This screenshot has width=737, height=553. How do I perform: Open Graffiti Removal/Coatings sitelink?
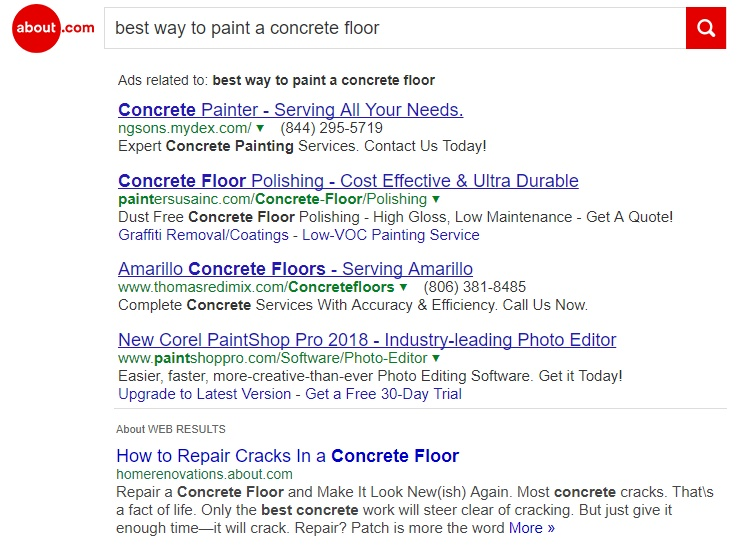click(202, 235)
